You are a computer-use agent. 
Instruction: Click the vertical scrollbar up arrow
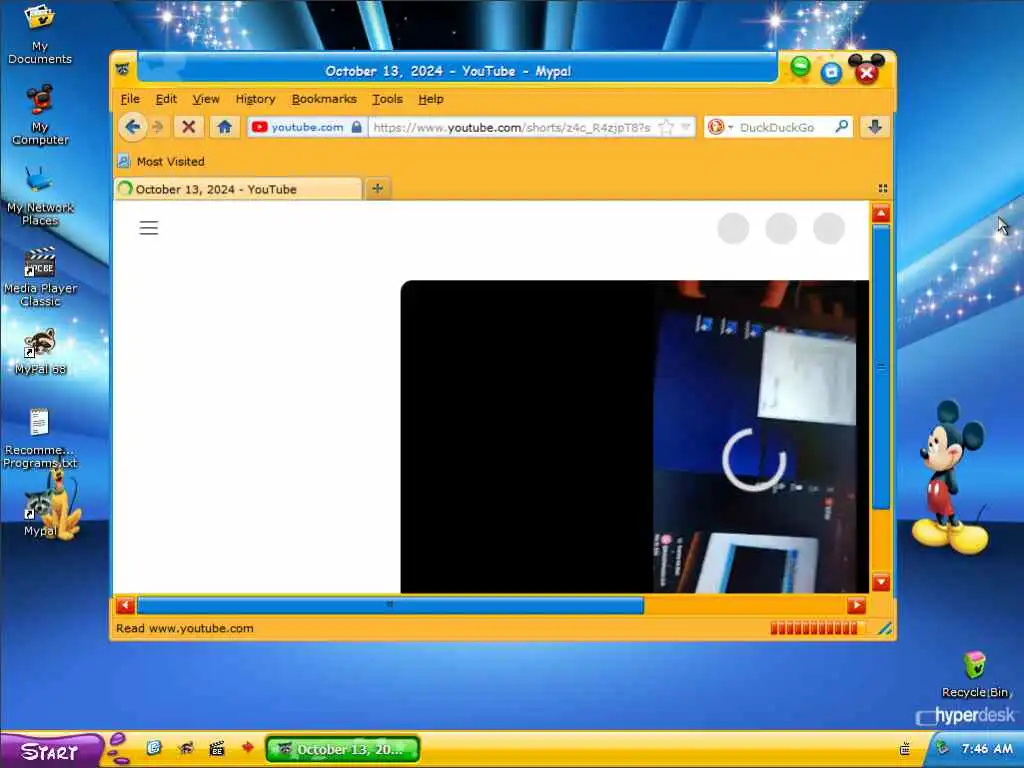pos(881,213)
